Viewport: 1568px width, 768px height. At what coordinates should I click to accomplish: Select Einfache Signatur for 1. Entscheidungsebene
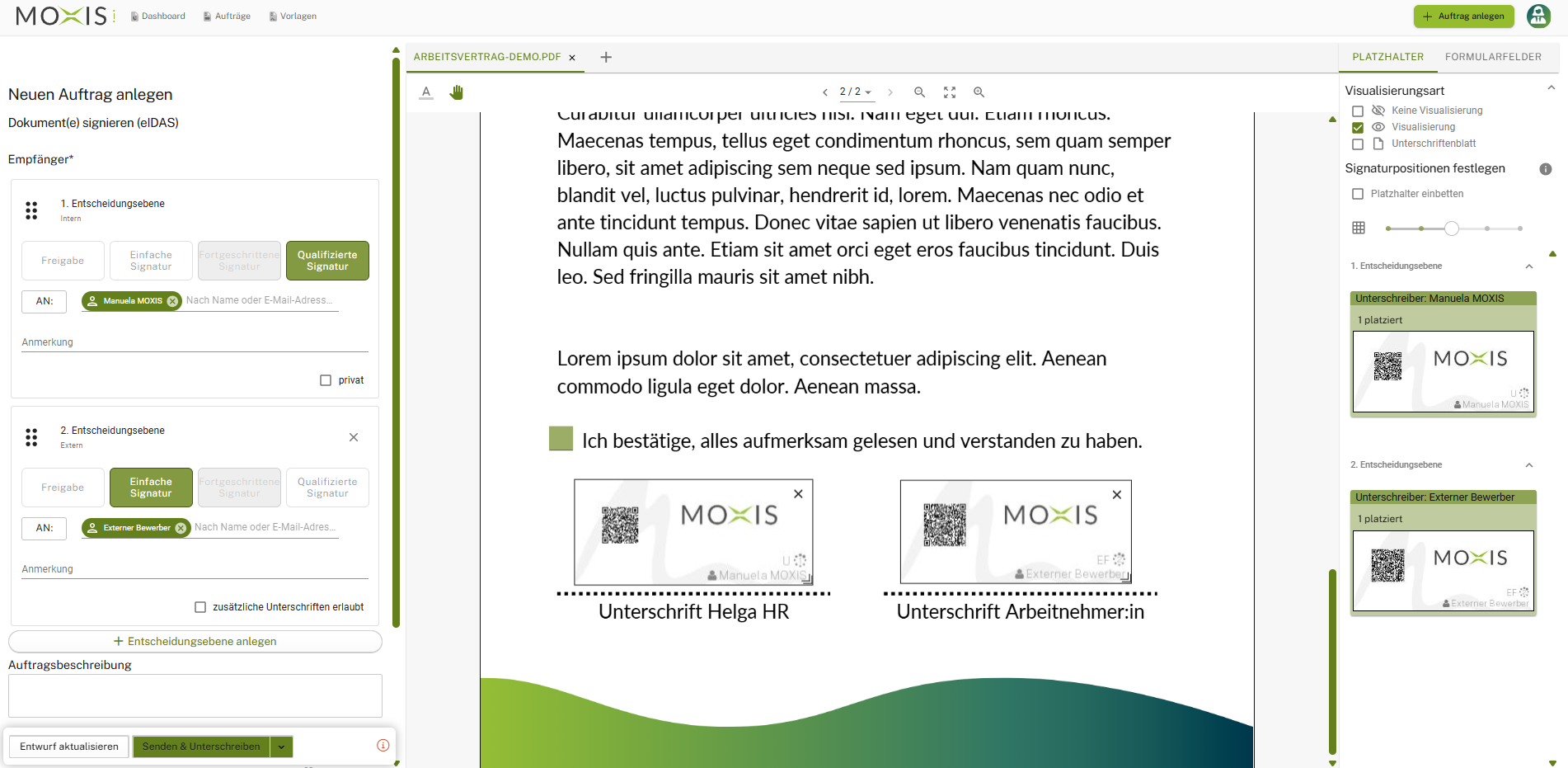[x=151, y=261]
